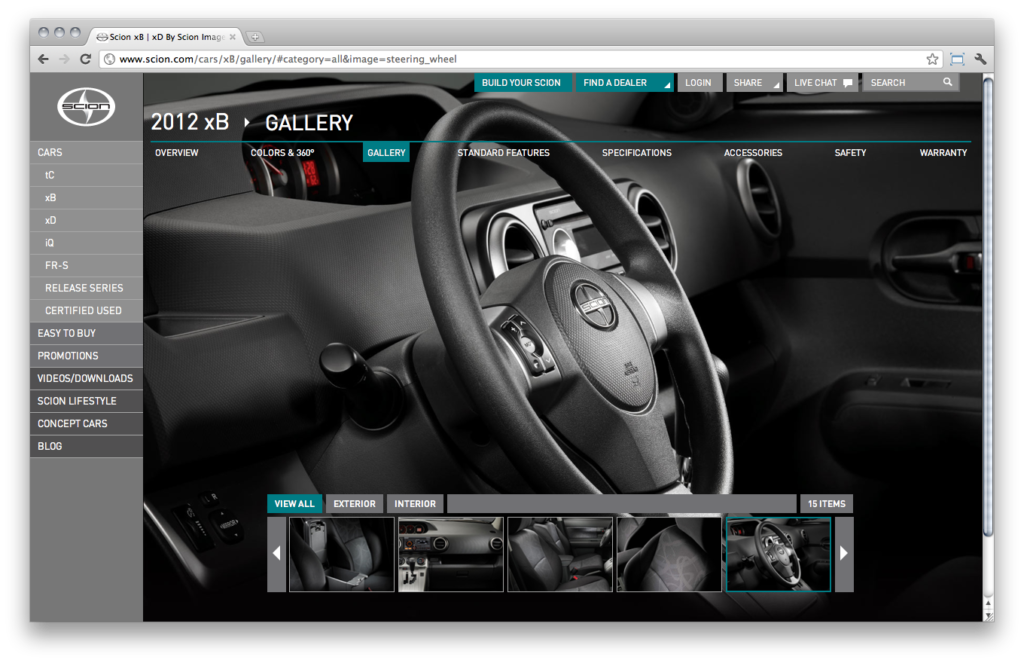Click the 2012 xB breadcrumb title

click(190, 122)
